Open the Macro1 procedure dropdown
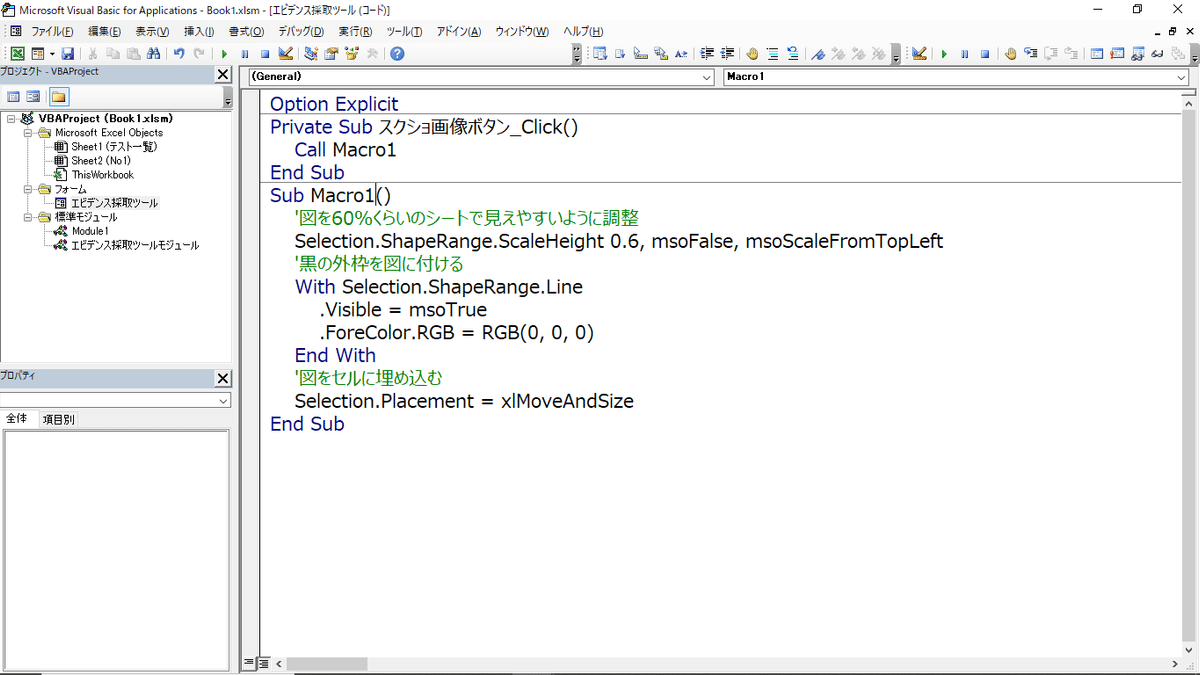Screen dimensions: 1200x675 point(1181,77)
